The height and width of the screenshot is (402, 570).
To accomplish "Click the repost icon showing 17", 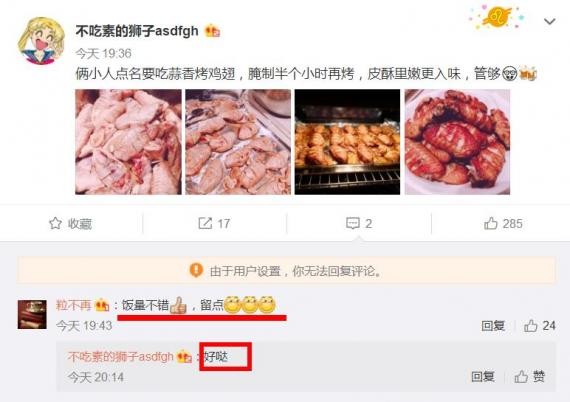I will coord(214,224).
